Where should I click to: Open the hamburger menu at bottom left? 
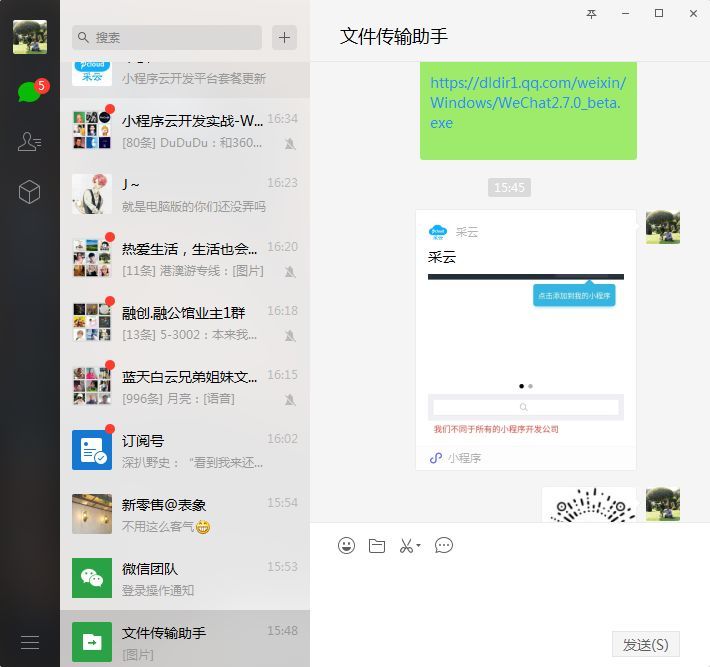point(29,642)
